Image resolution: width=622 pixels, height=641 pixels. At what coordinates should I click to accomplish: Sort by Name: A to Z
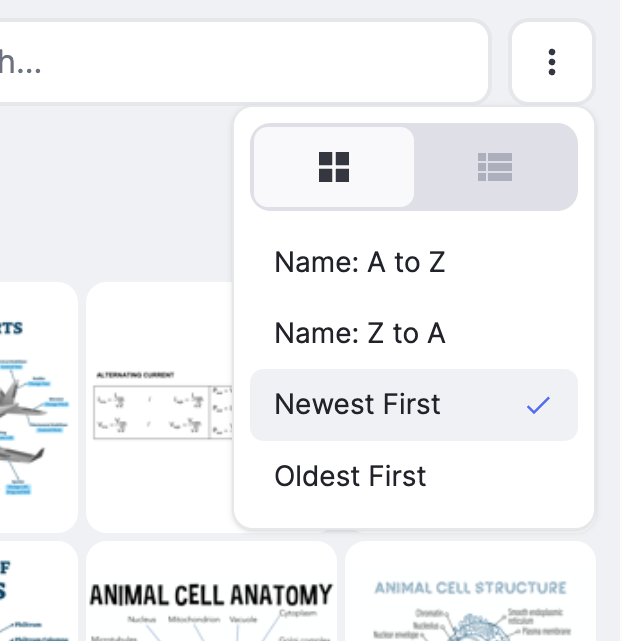pos(359,263)
